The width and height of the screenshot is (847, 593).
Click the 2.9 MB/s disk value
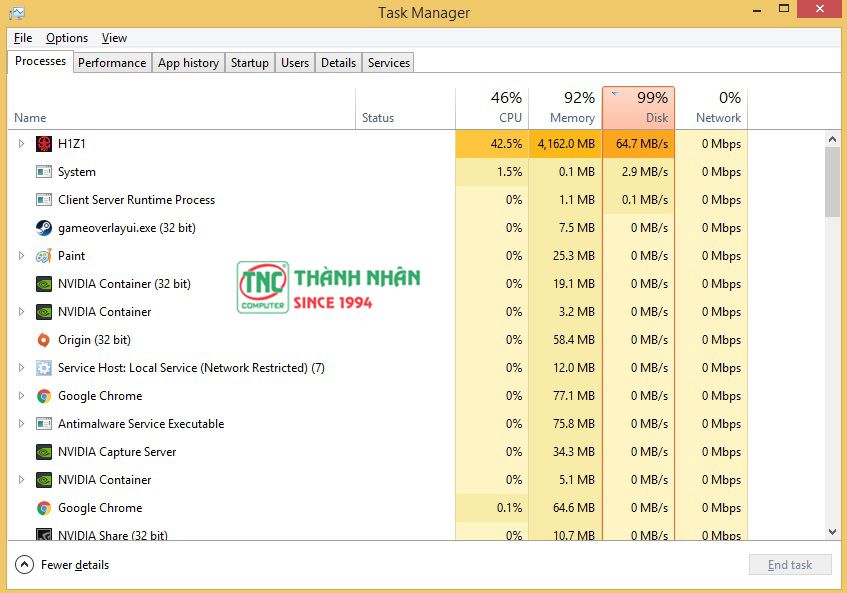tap(644, 172)
